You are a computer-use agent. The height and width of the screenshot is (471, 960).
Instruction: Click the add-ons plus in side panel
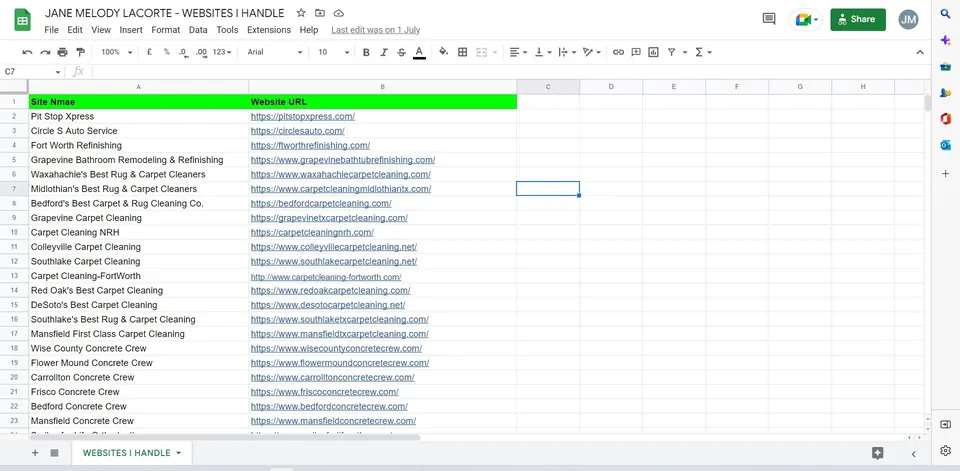[x=945, y=174]
